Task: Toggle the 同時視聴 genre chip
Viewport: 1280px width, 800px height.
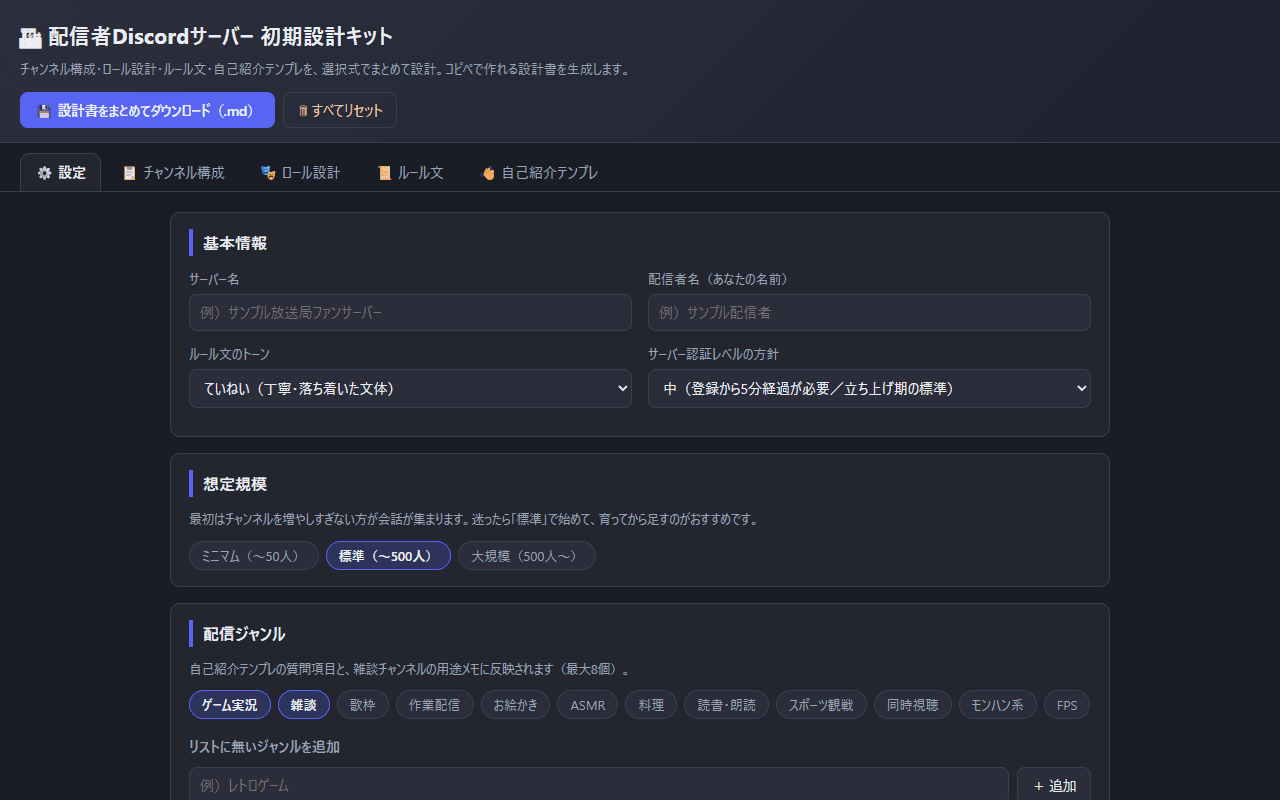Action: (913, 705)
